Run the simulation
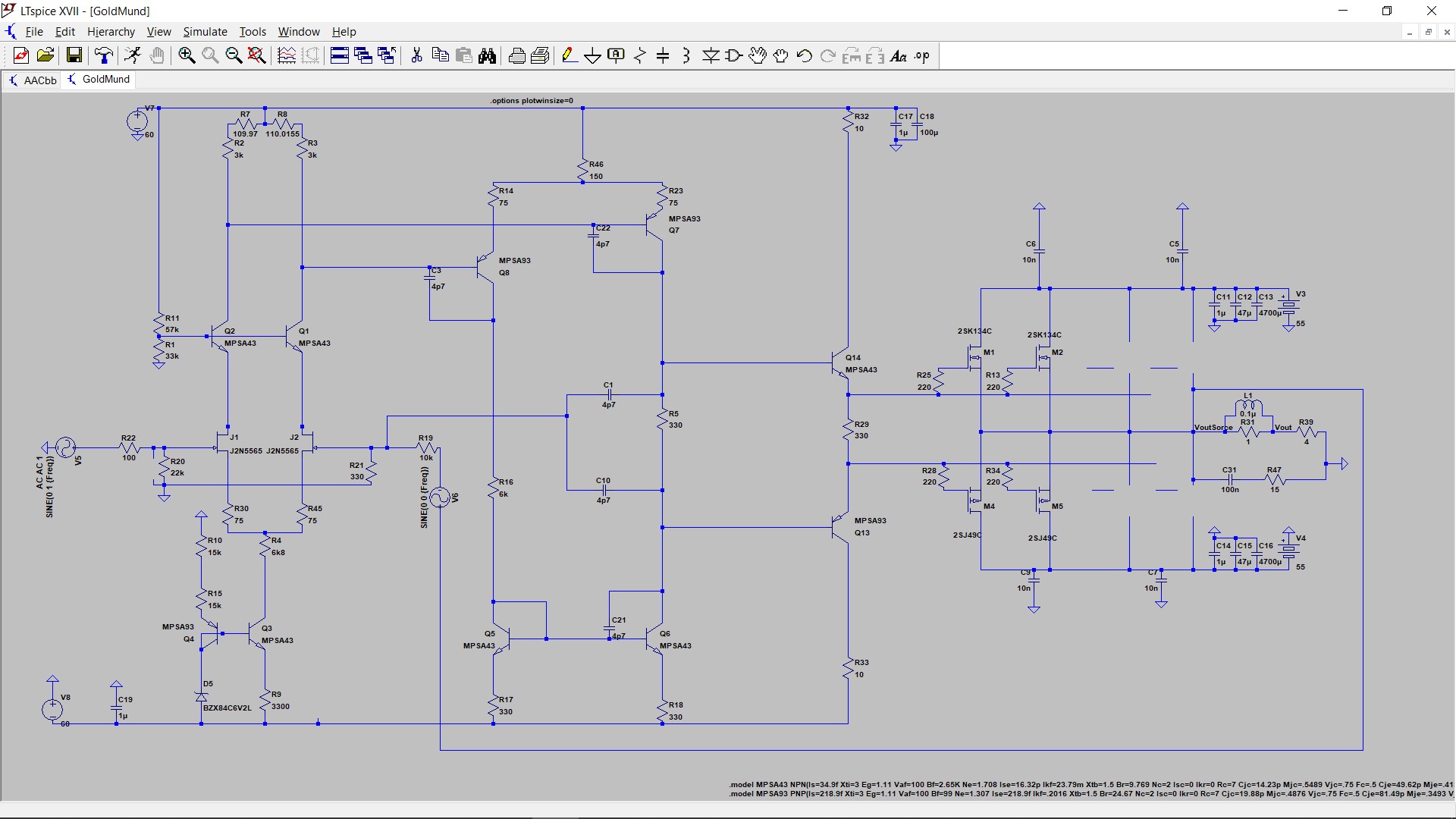The image size is (1456, 819). [x=133, y=55]
